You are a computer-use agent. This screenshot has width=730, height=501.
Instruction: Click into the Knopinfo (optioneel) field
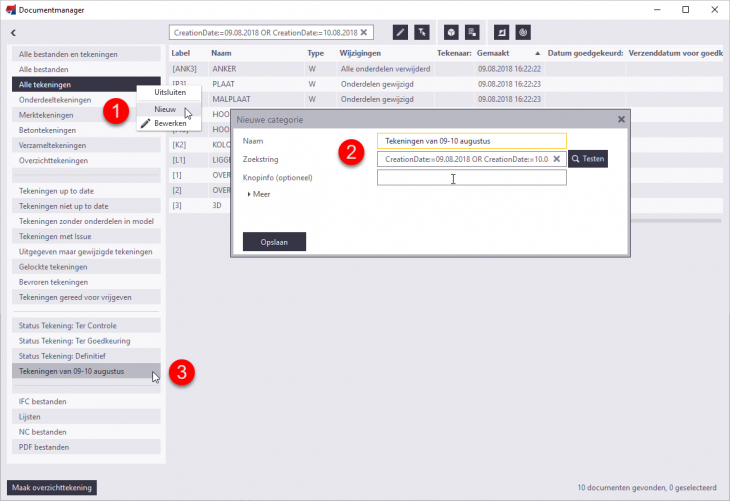[471, 178]
